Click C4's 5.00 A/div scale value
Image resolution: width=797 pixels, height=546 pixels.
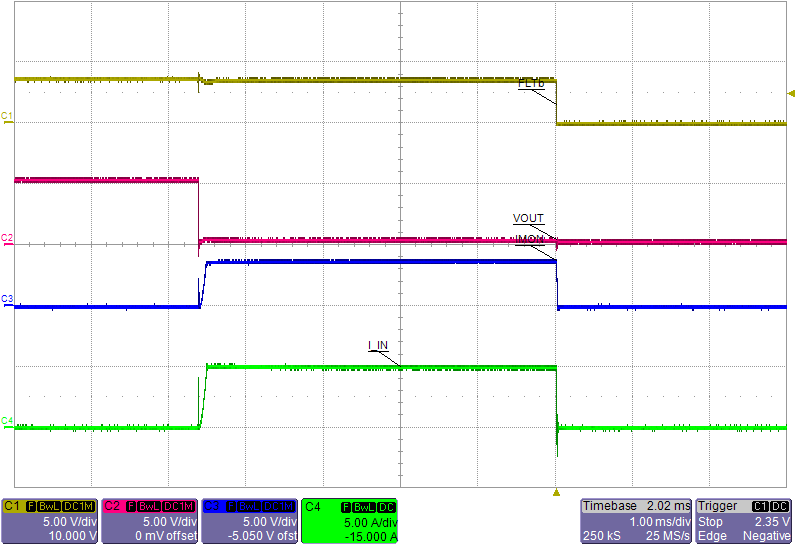pos(370,523)
